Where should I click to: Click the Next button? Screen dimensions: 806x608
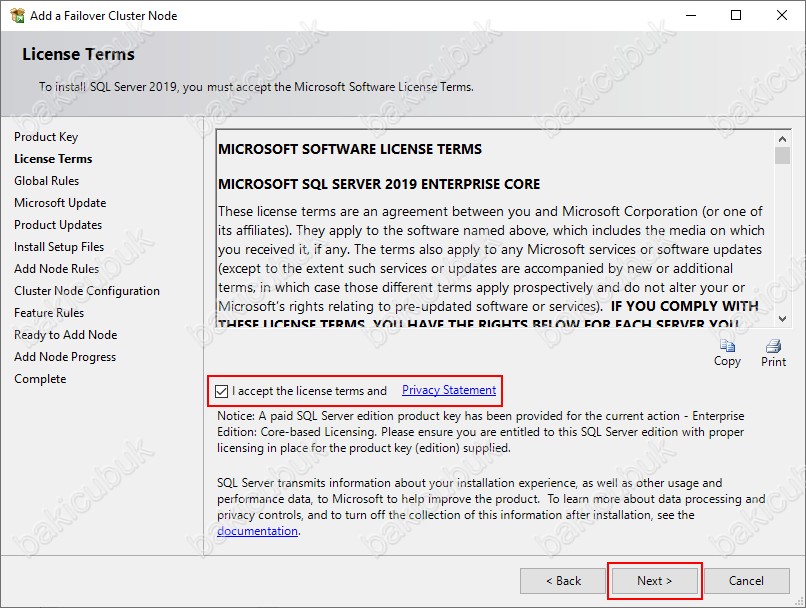coord(654,581)
